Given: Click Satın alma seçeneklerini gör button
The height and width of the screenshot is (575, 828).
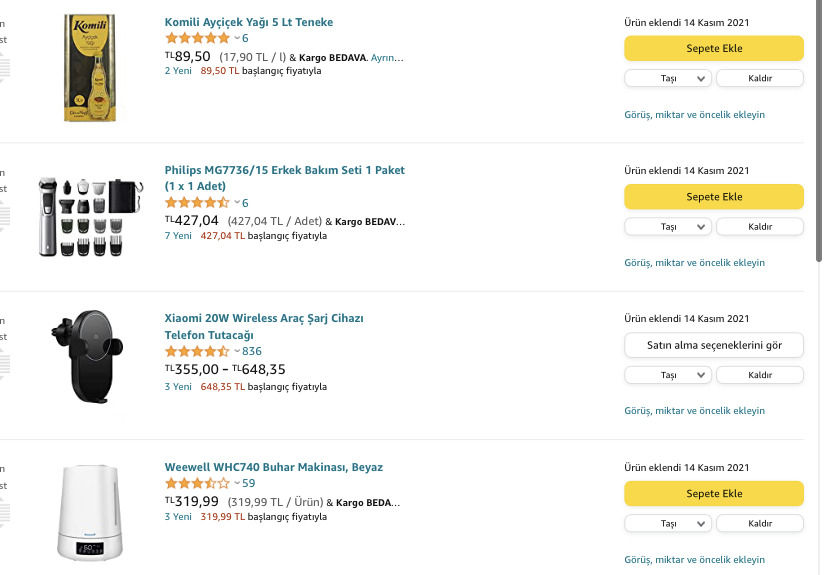Looking at the screenshot, I should (714, 345).
